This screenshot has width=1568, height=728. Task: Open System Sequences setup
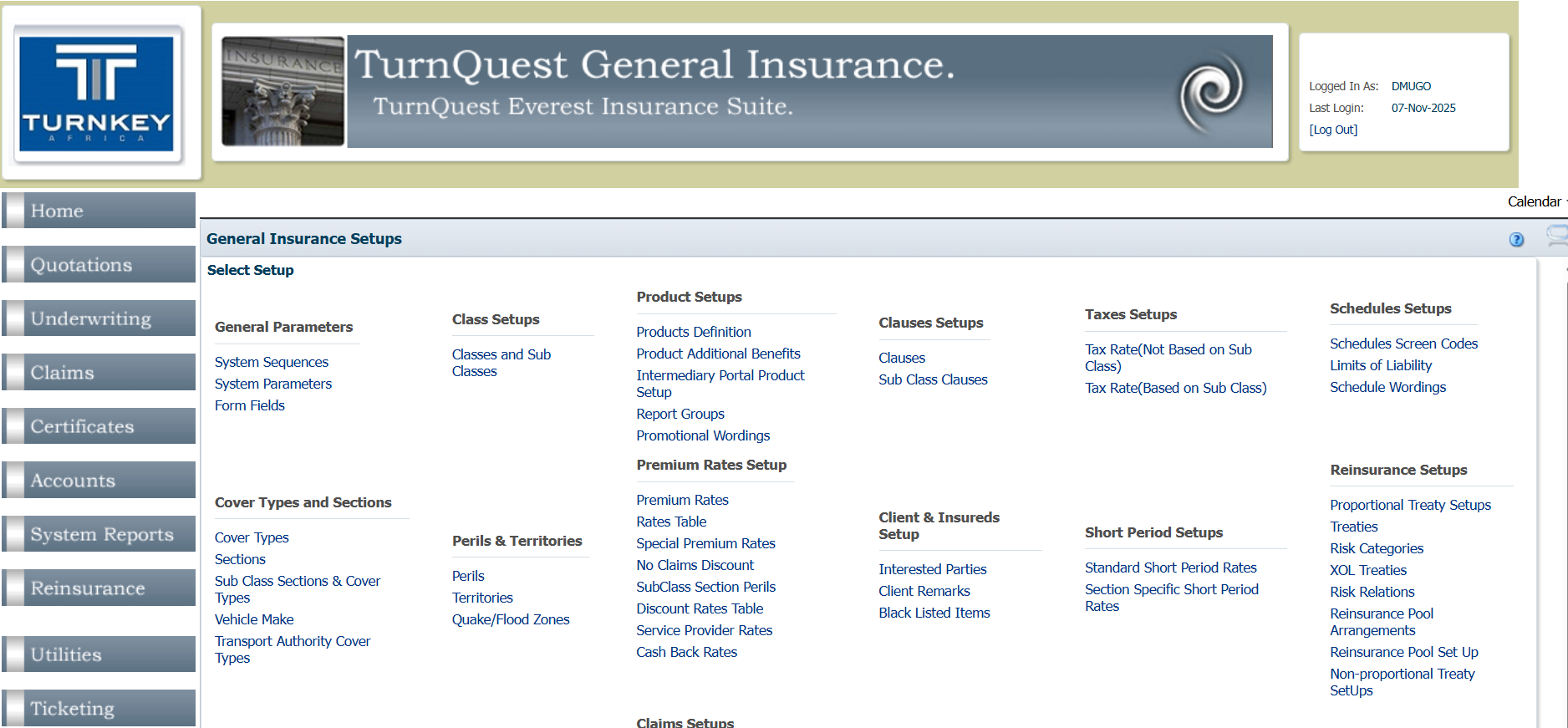tap(272, 362)
